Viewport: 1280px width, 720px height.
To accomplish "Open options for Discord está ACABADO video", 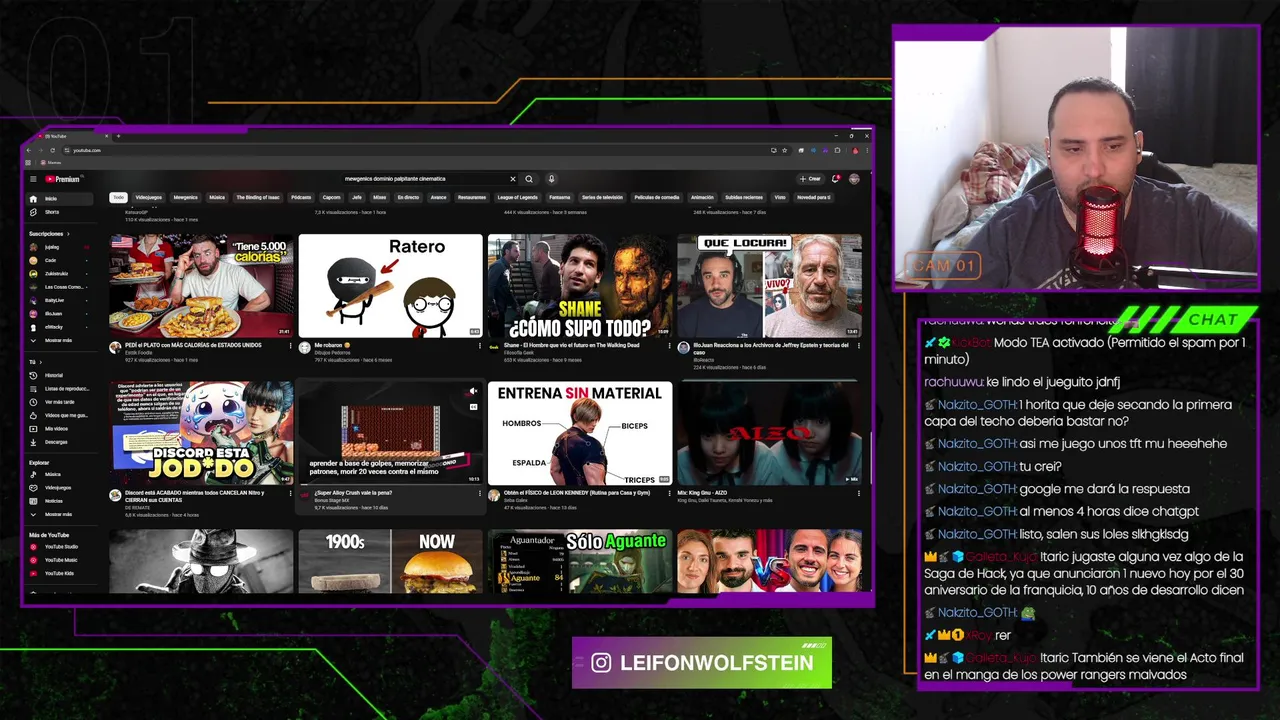I will [x=290, y=494].
